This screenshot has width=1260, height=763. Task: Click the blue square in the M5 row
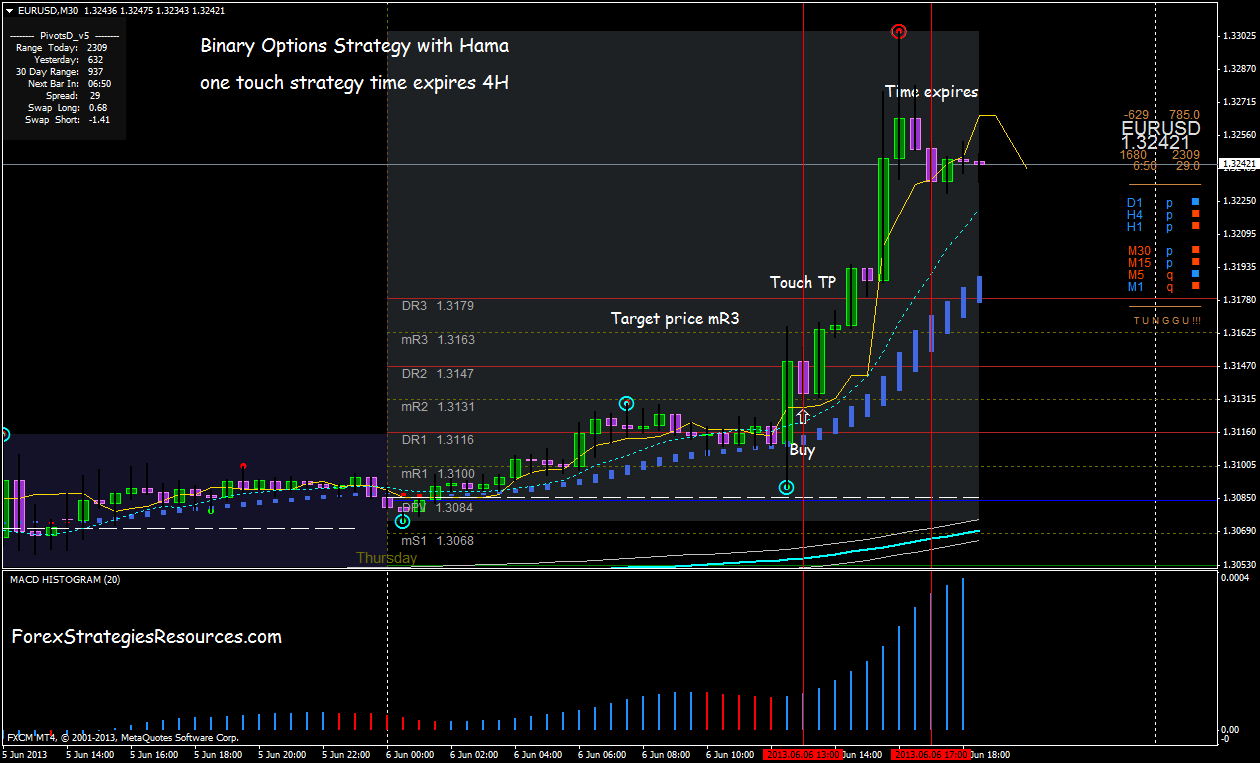[x=1194, y=275]
